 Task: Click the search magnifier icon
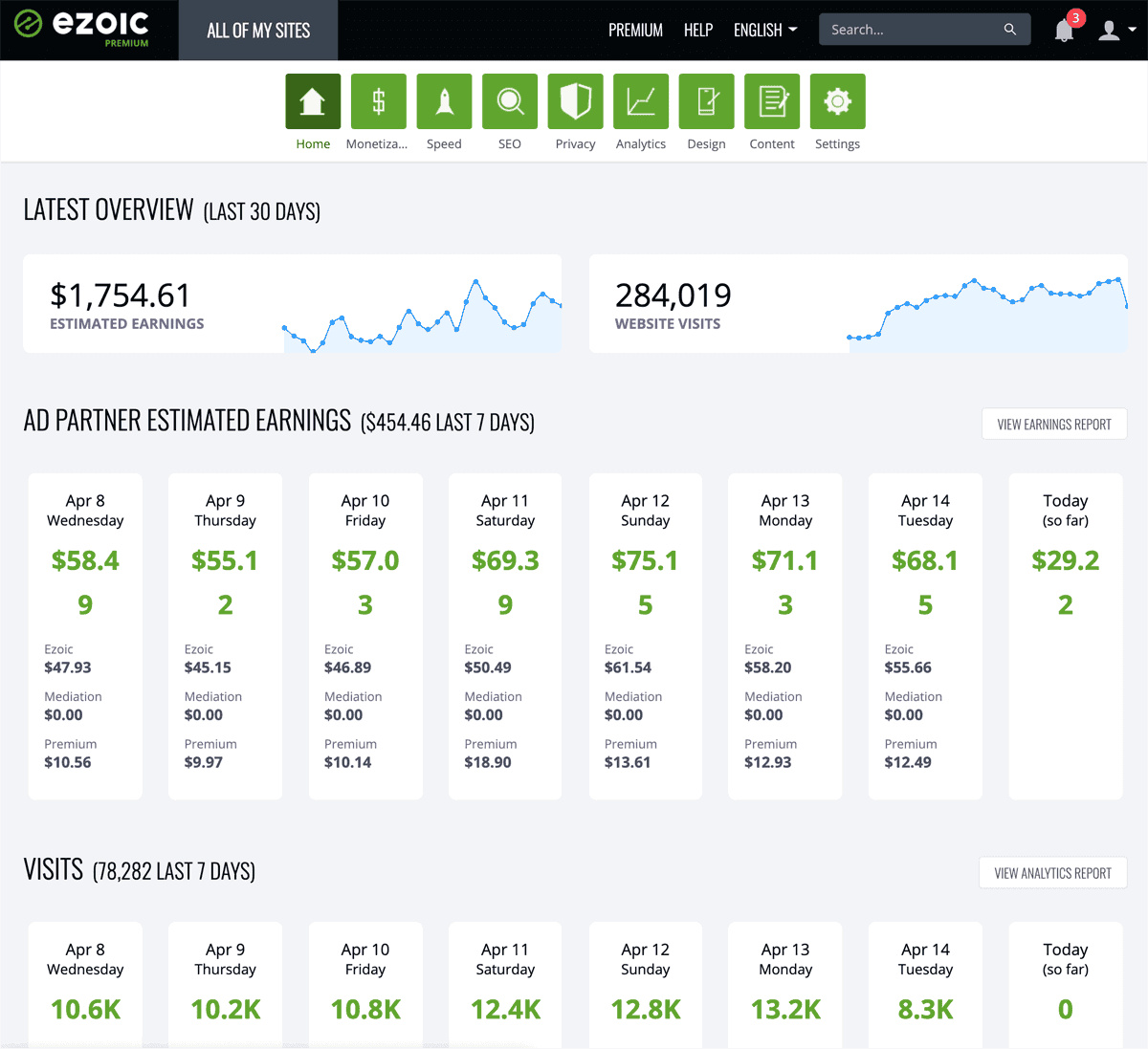pos(1009,30)
